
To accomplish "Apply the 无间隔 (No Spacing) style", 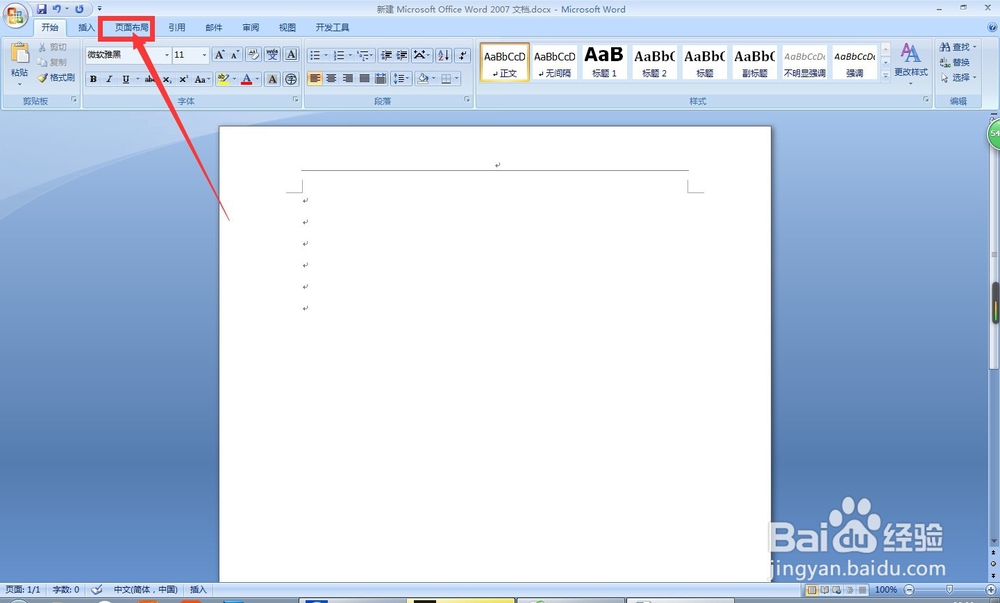I will (x=554, y=62).
